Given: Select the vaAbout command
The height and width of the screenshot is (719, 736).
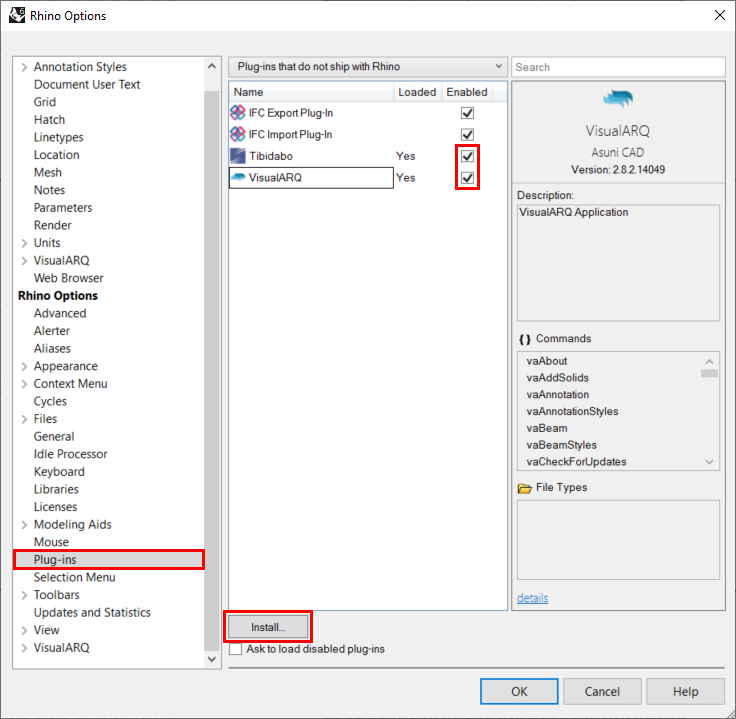Looking at the screenshot, I should coord(546,361).
